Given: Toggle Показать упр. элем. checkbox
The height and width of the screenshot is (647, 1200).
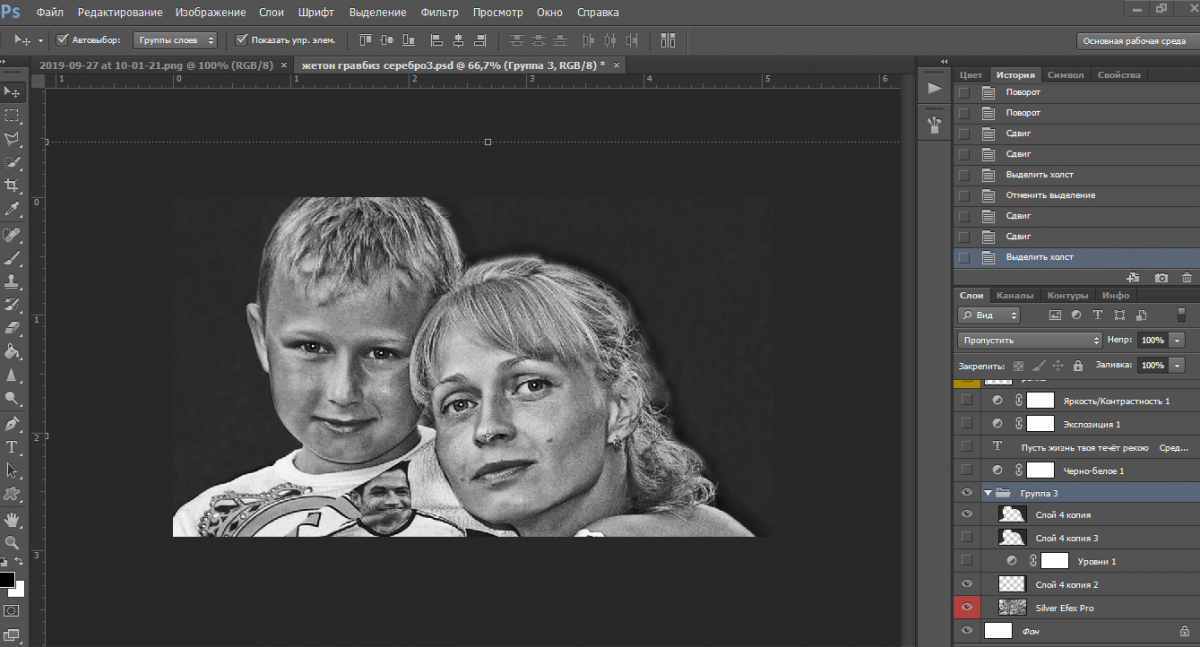Looking at the screenshot, I should (x=241, y=40).
